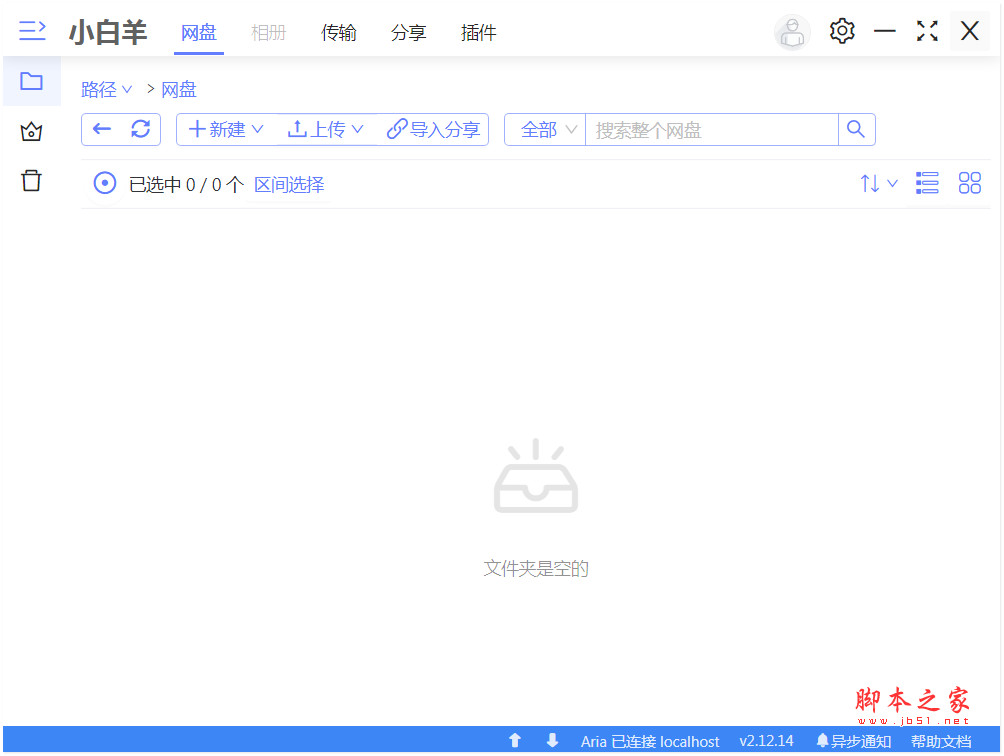Click the 导入分享 button
Viewport: 1004px width, 756px height.
point(433,129)
